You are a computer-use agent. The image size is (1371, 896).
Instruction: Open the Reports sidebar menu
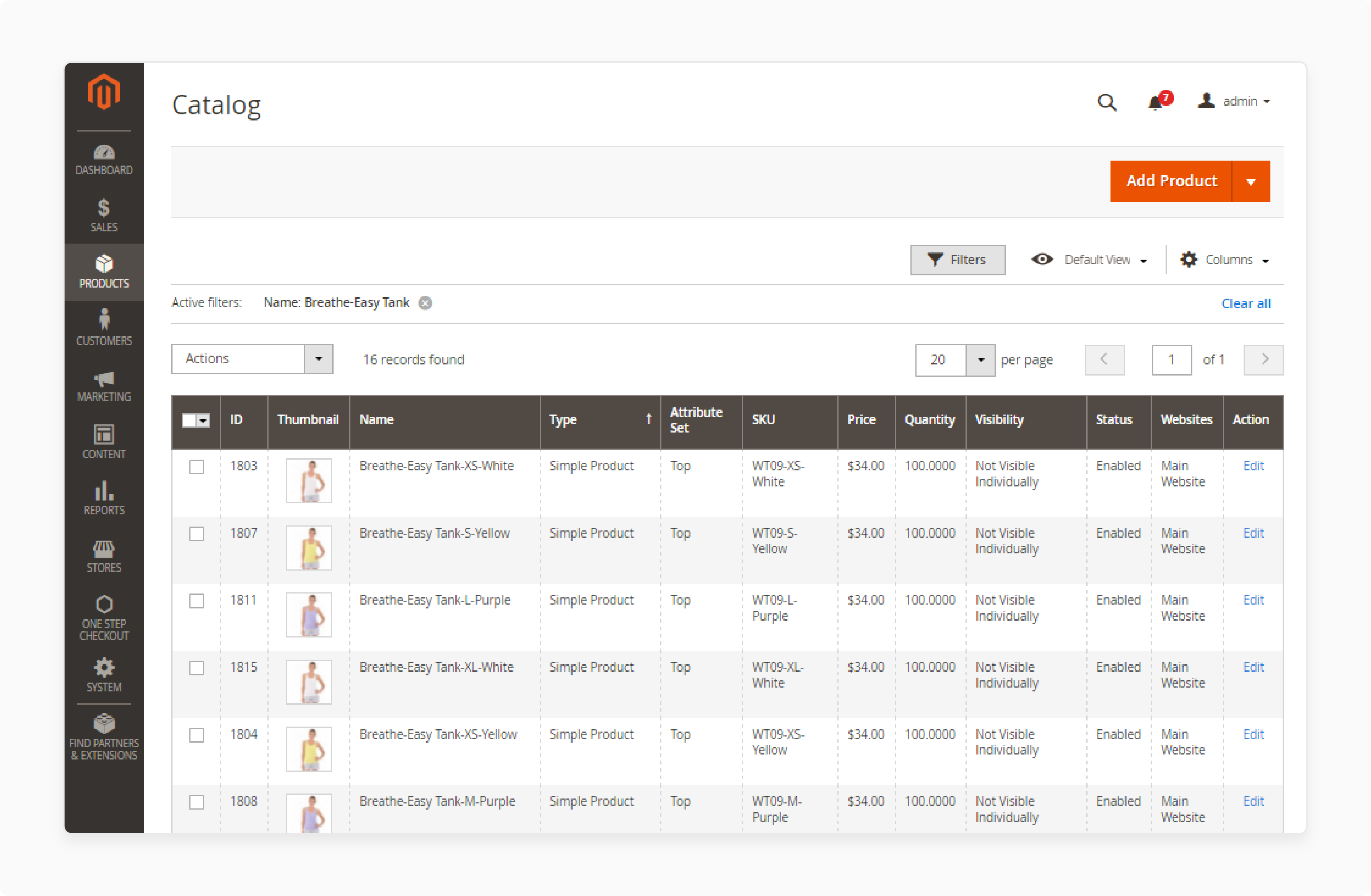(104, 498)
